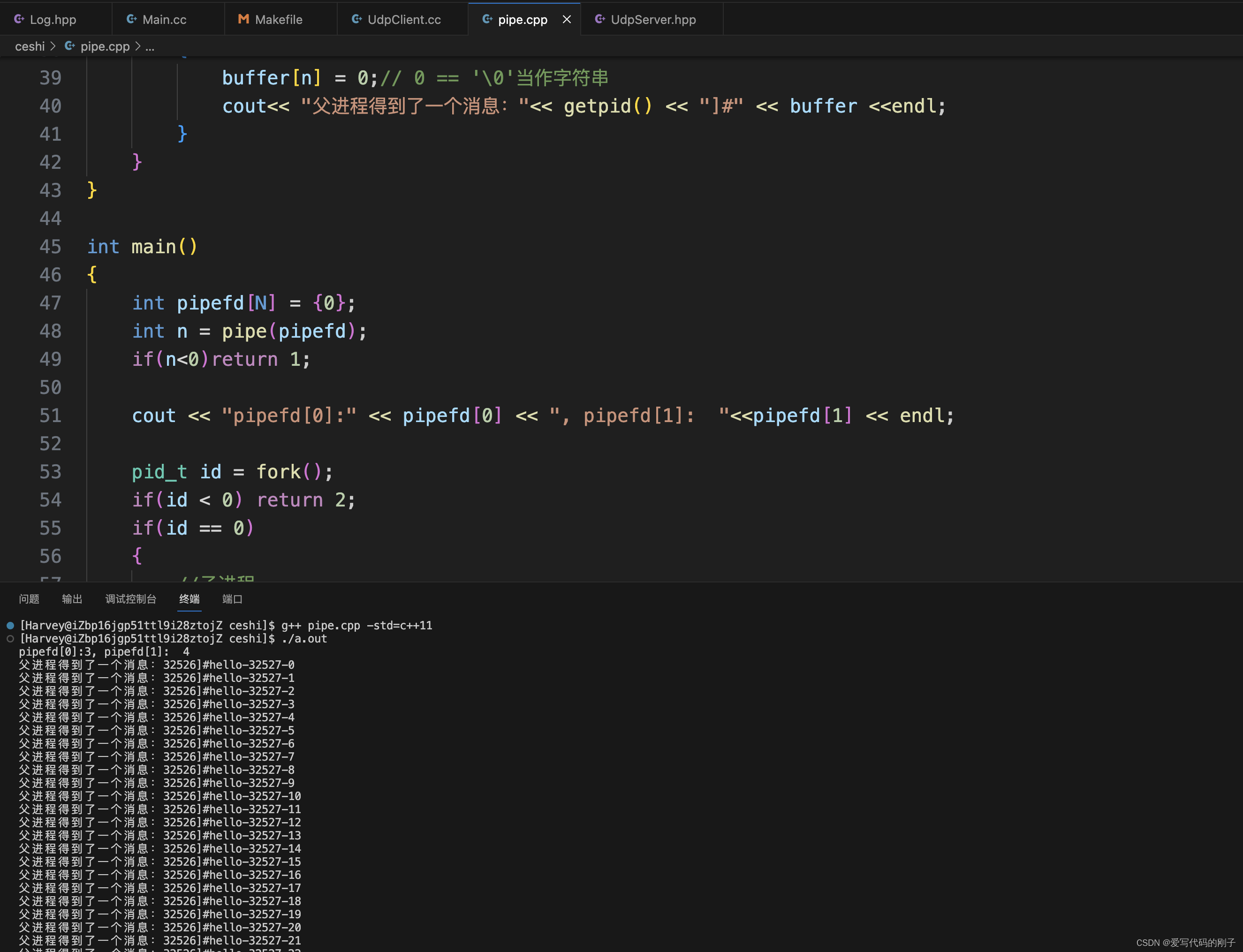This screenshot has height=952, width=1243.
Task: Click the opening brace on line 46
Action: point(92,275)
